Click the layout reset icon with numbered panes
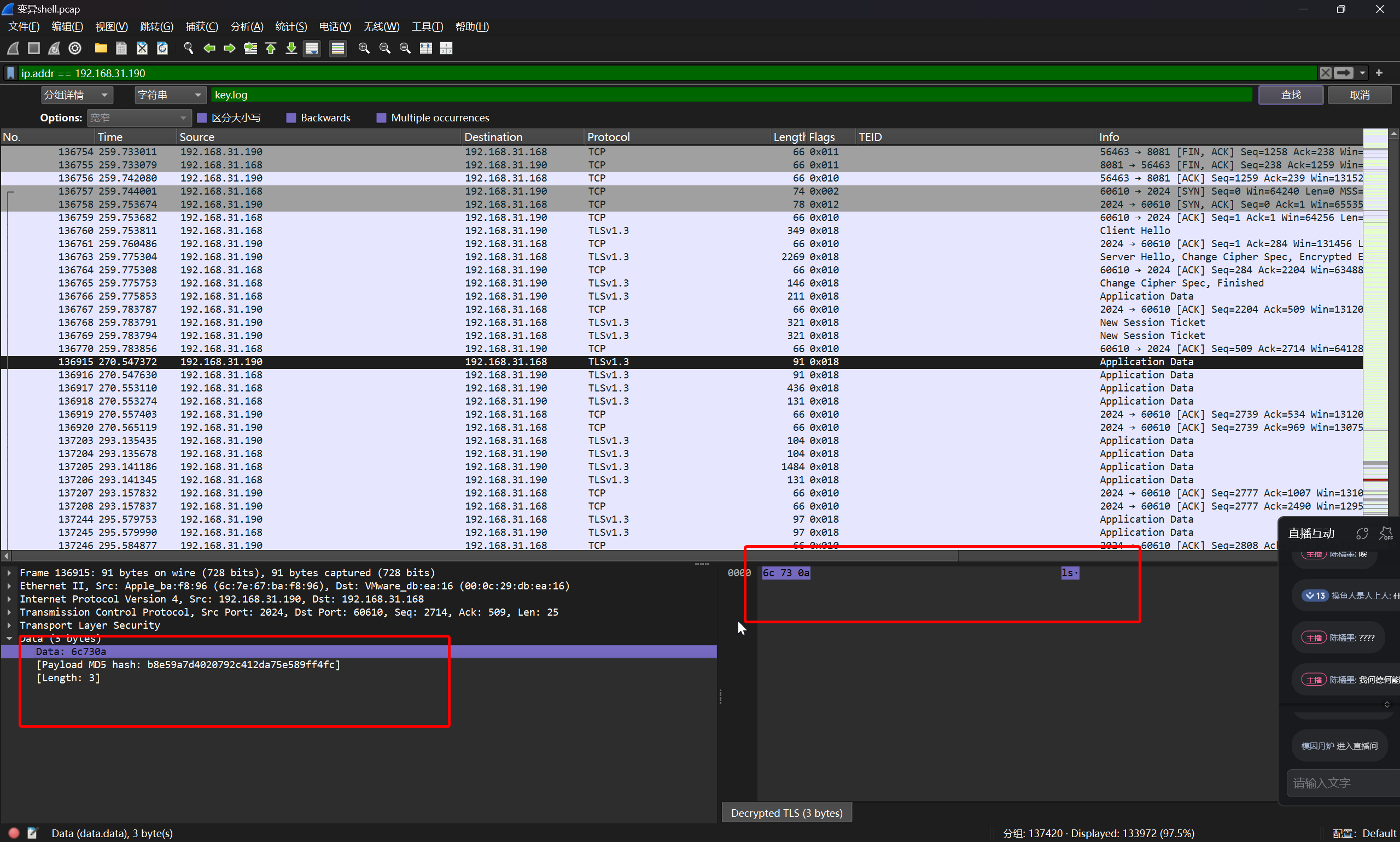The image size is (1400, 842). (446, 48)
